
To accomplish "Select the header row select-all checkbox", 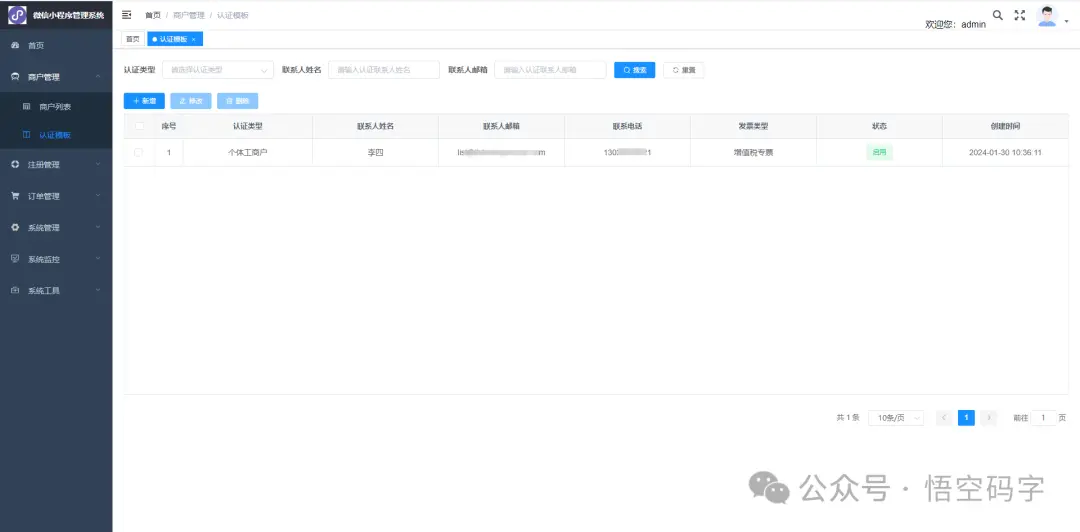I will tap(139, 126).
